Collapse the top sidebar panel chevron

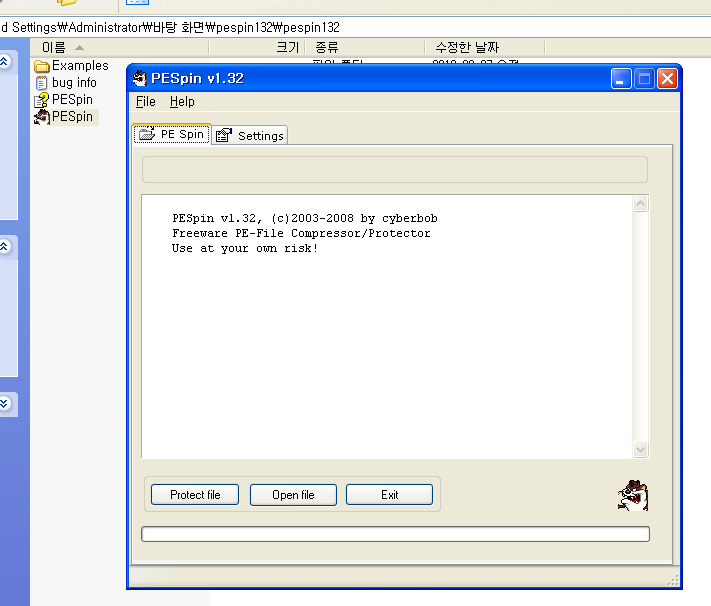[x=5, y=62]
